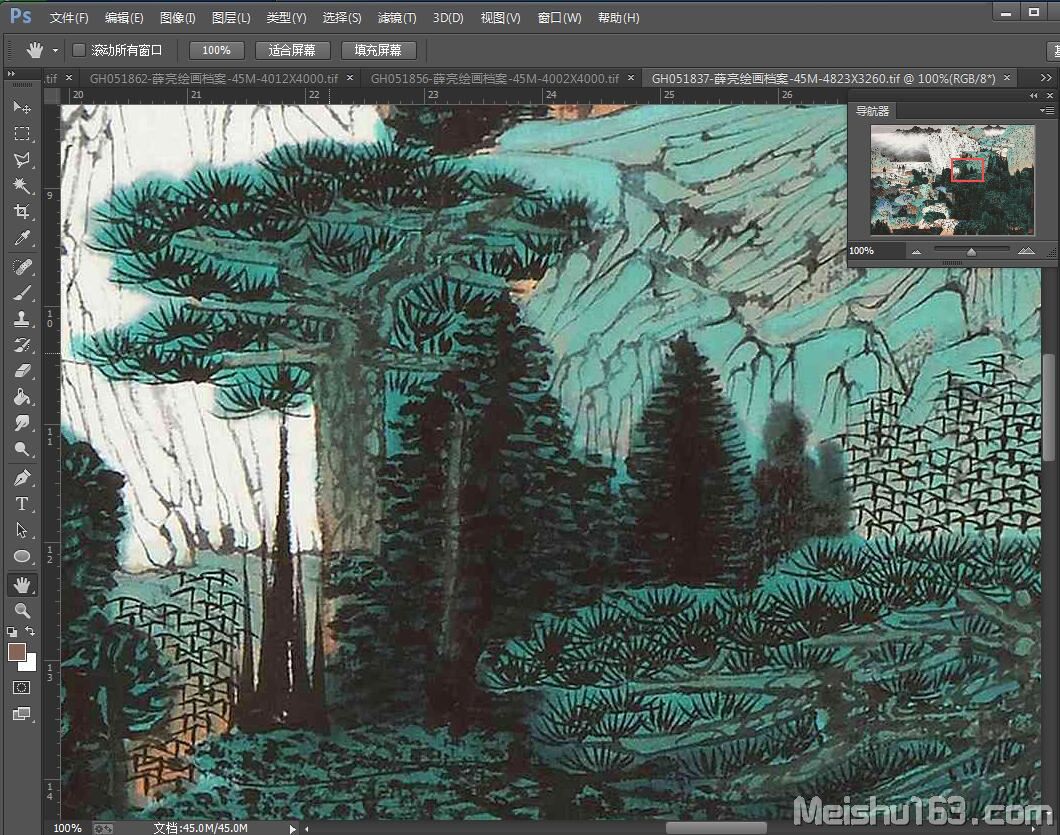Select the Brush tool

pyautogui.click(x=22, y=293)
